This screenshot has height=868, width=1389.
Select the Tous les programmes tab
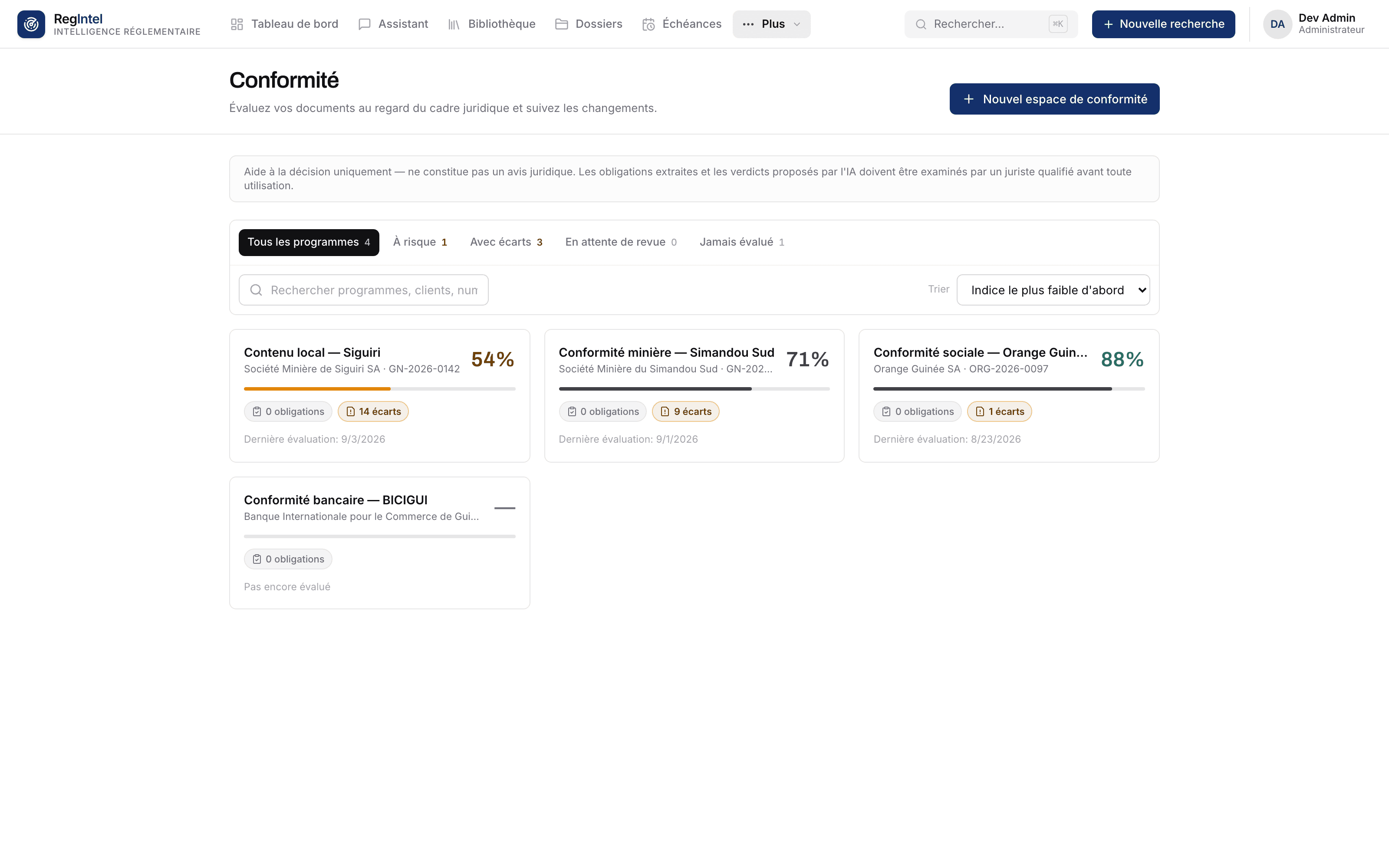(309, 242)
